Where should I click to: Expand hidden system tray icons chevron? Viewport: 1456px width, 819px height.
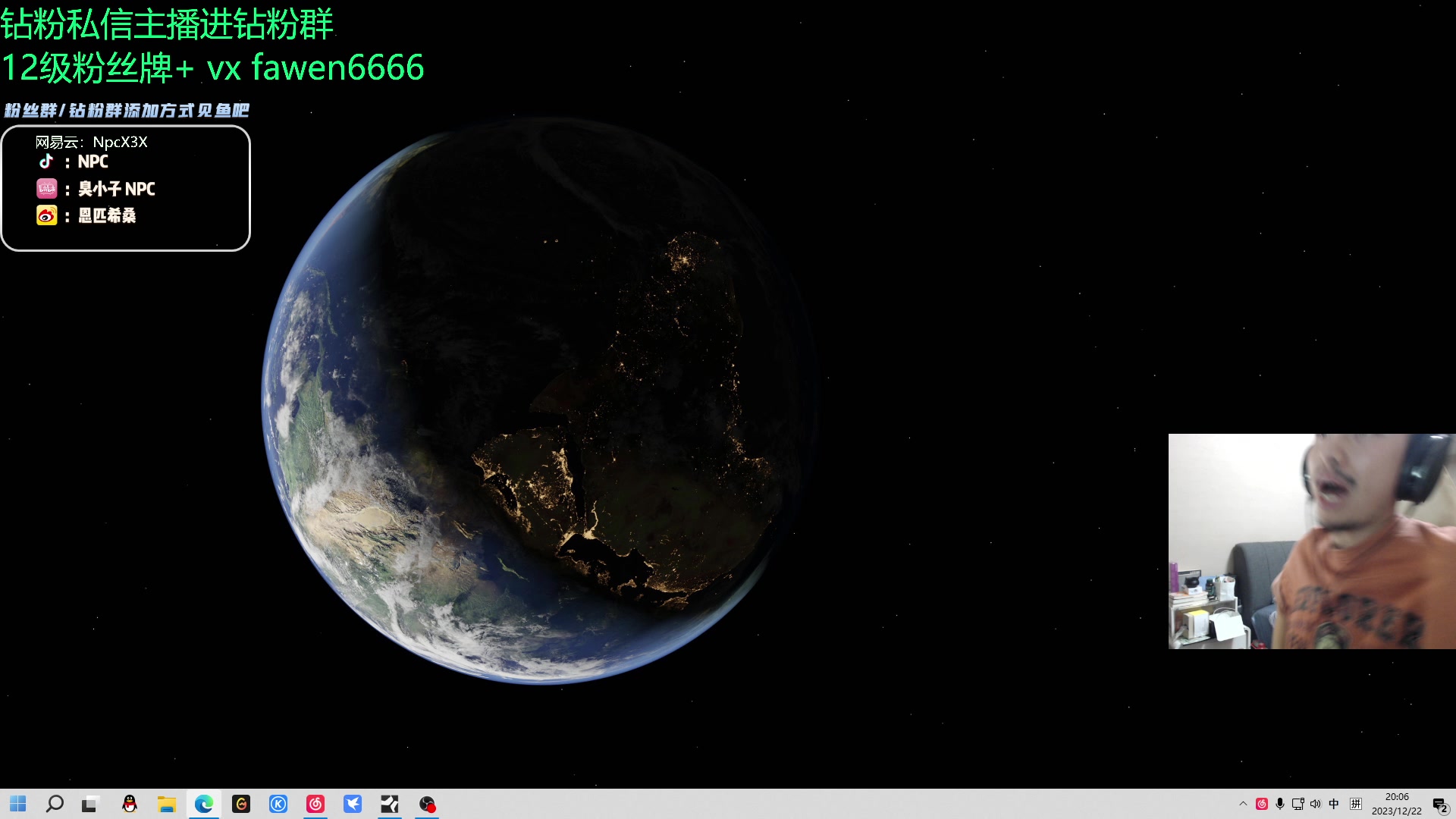click(1243, 804)
